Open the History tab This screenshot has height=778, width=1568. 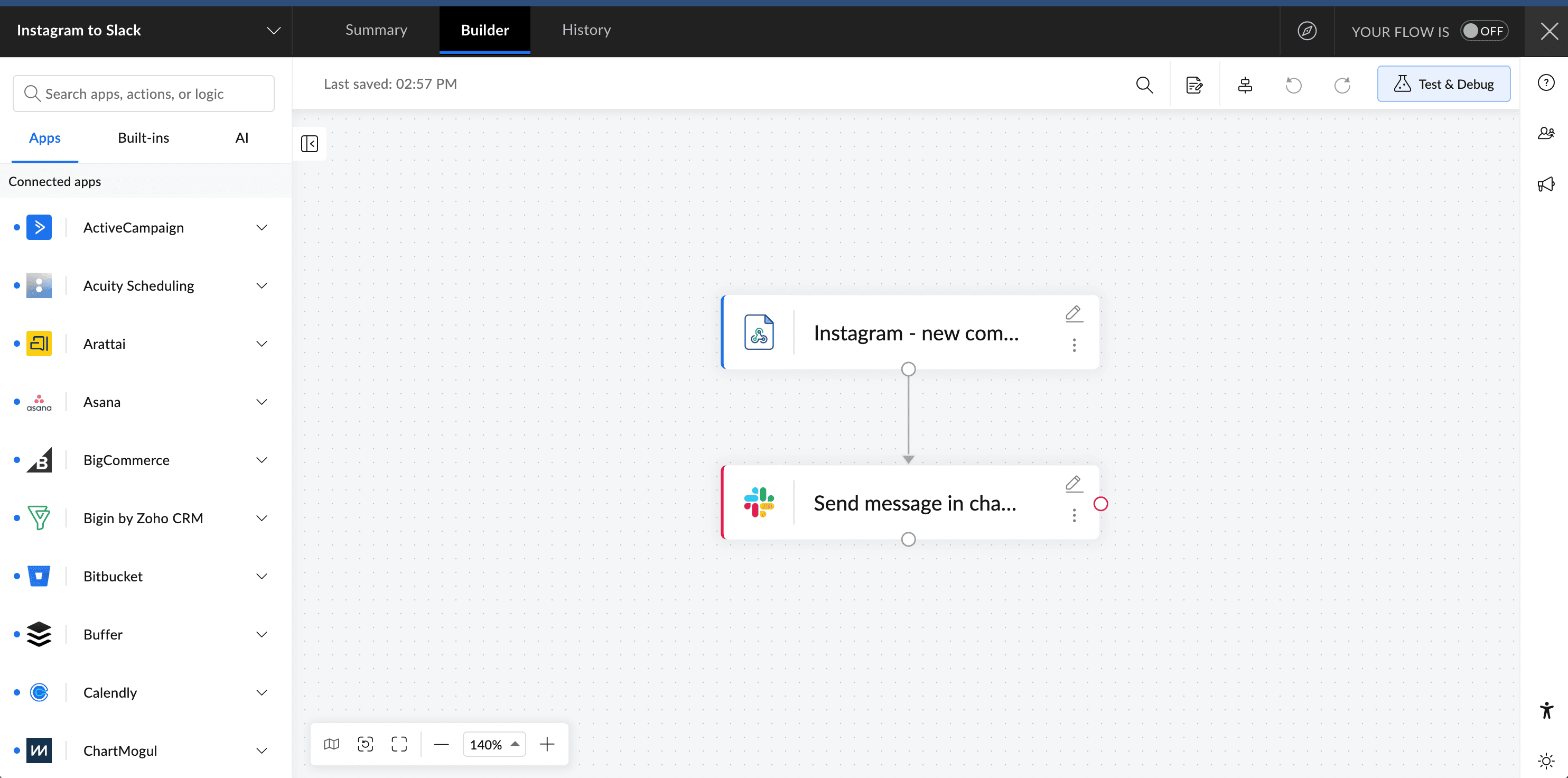click(x=586, y=30)
